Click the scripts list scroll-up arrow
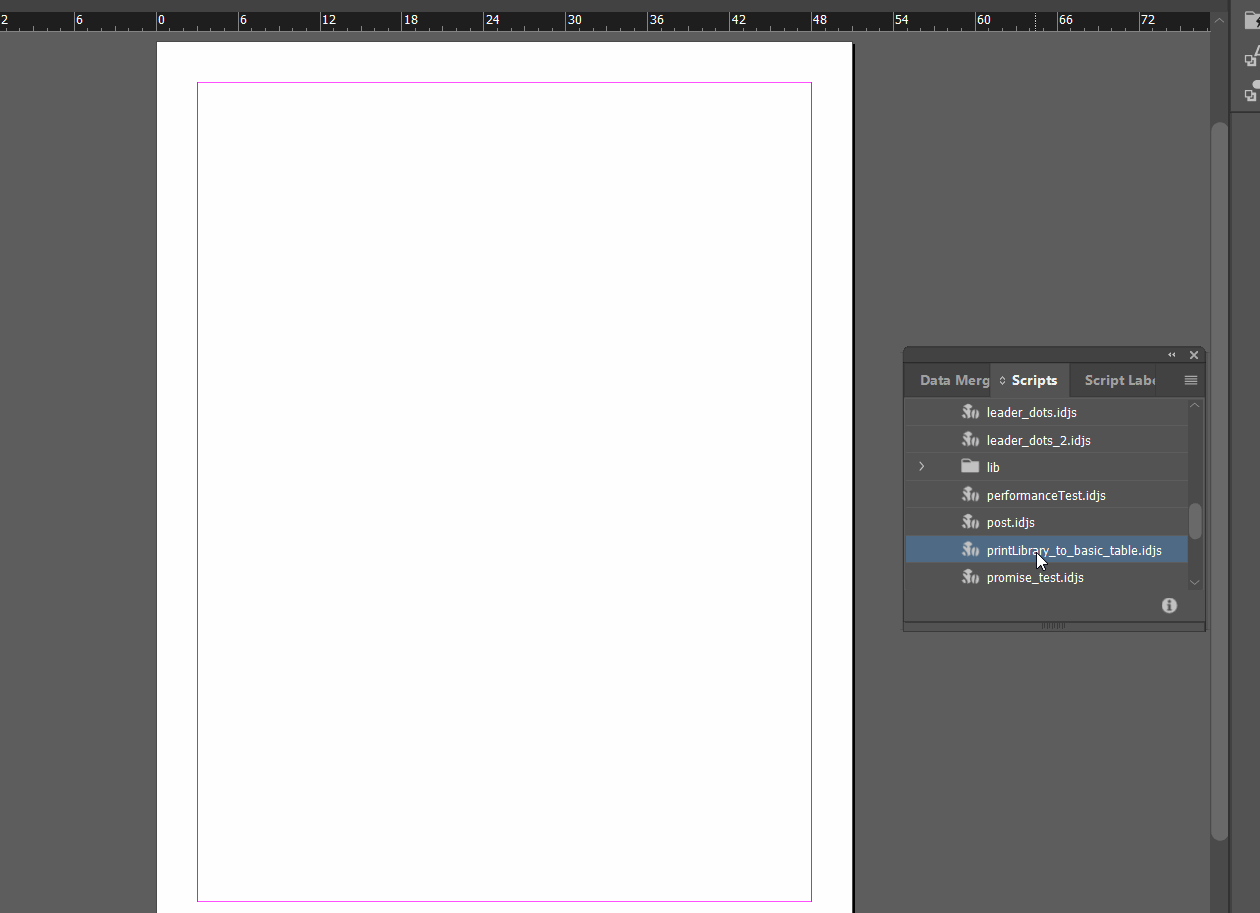This screenshot has height=913, width=1260. point(1195,405)
